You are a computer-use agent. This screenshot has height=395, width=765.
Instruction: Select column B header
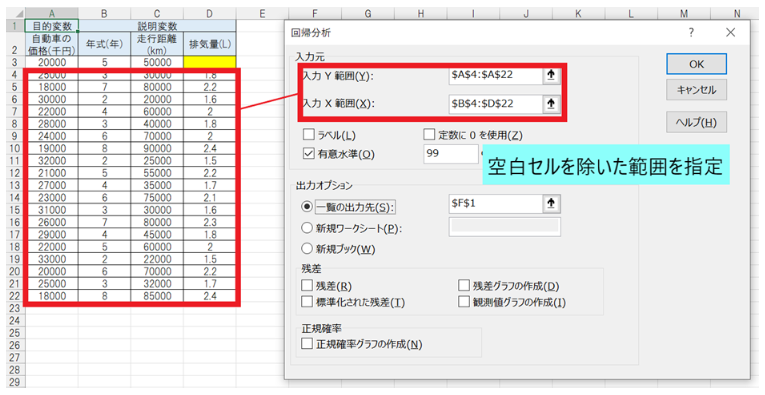[104, 14]
